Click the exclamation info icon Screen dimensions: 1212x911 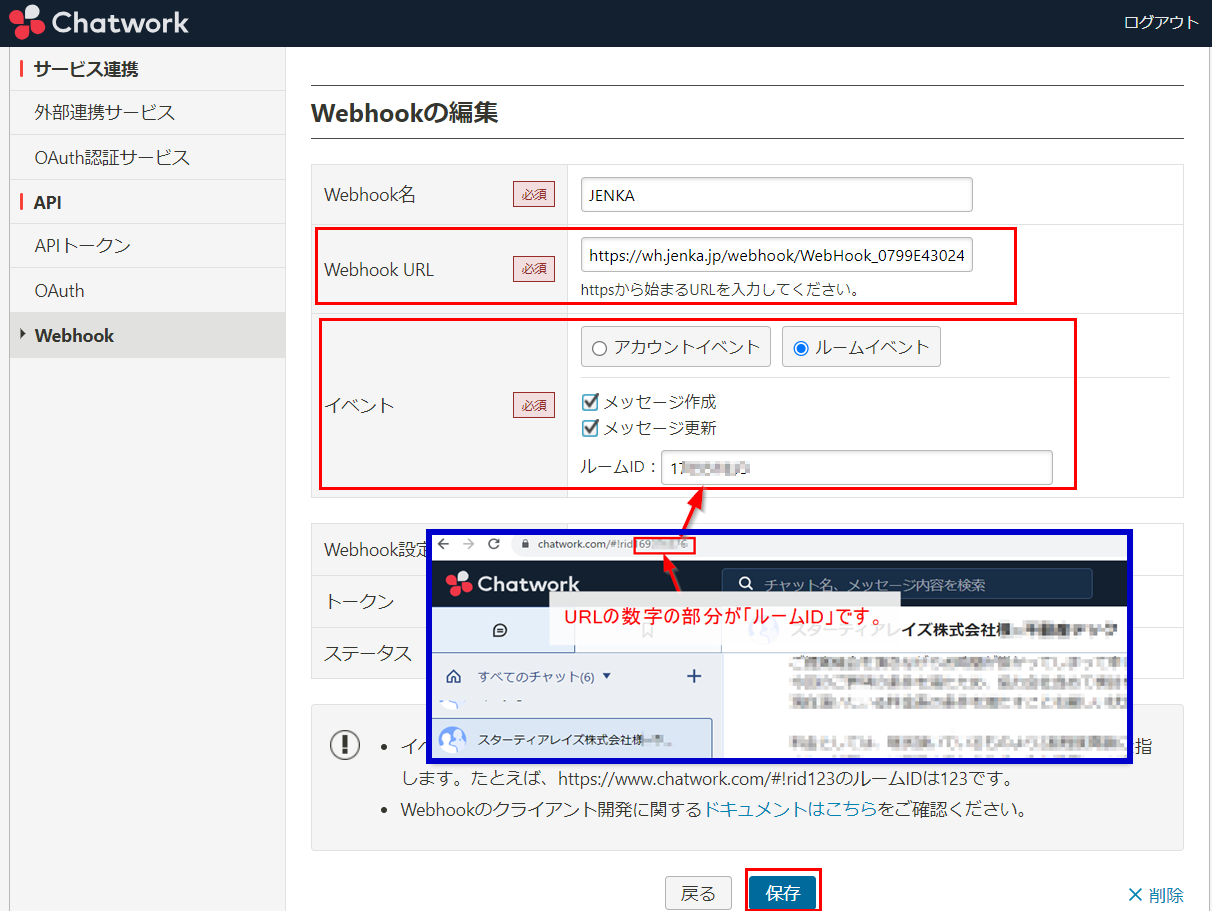point(345,744)
